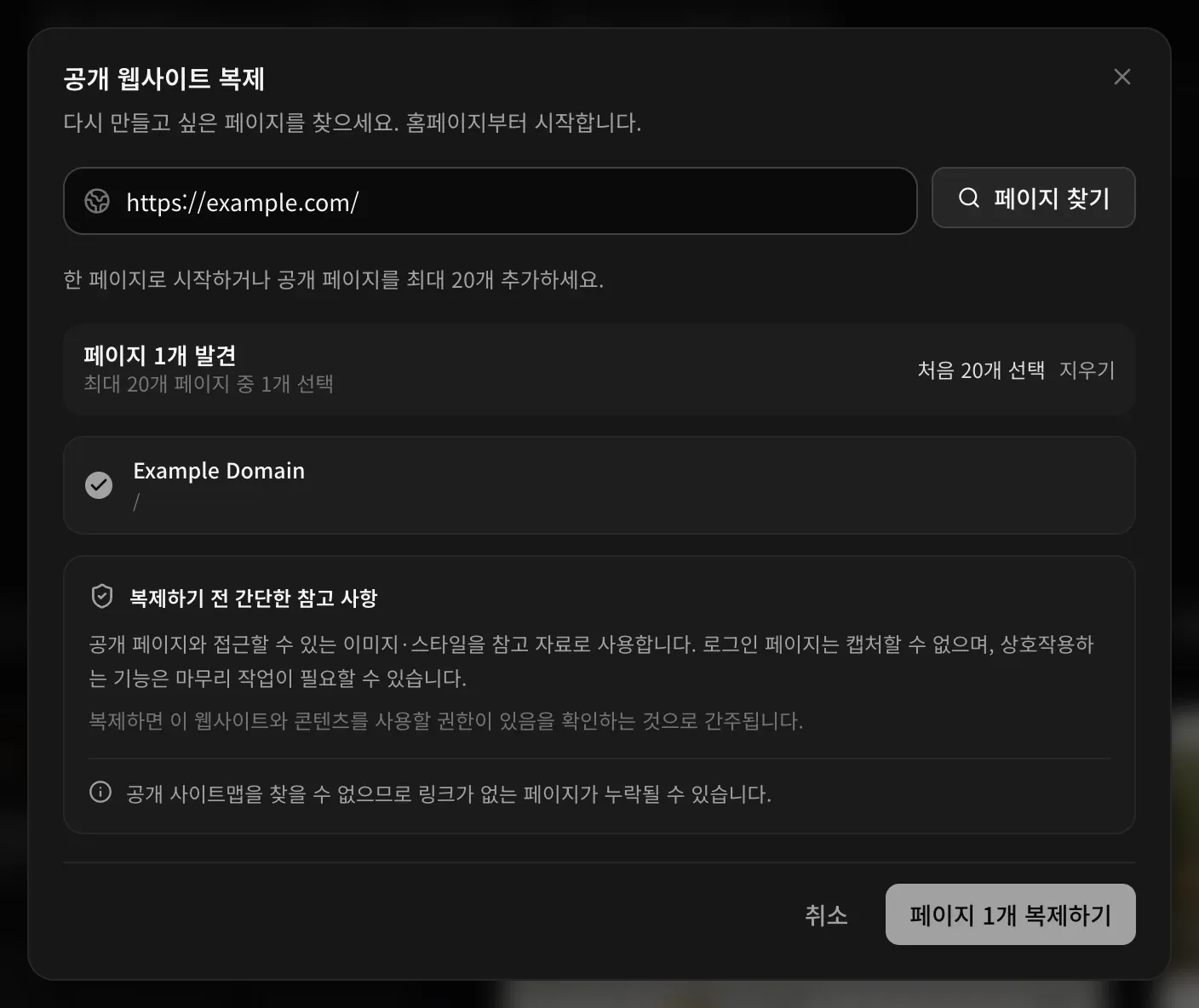Click the info icon beside the sitemap notice
The image size is (1199, 1008).
100,793
